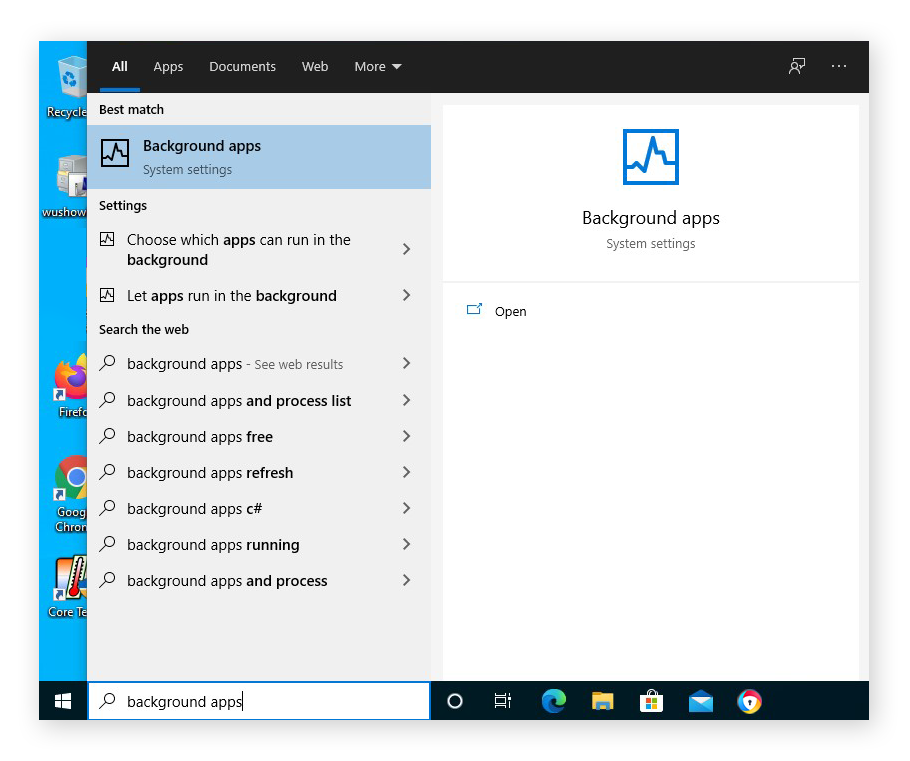
Task: Click the search box containing 'background apps'
Action: [x=259, y=701]
